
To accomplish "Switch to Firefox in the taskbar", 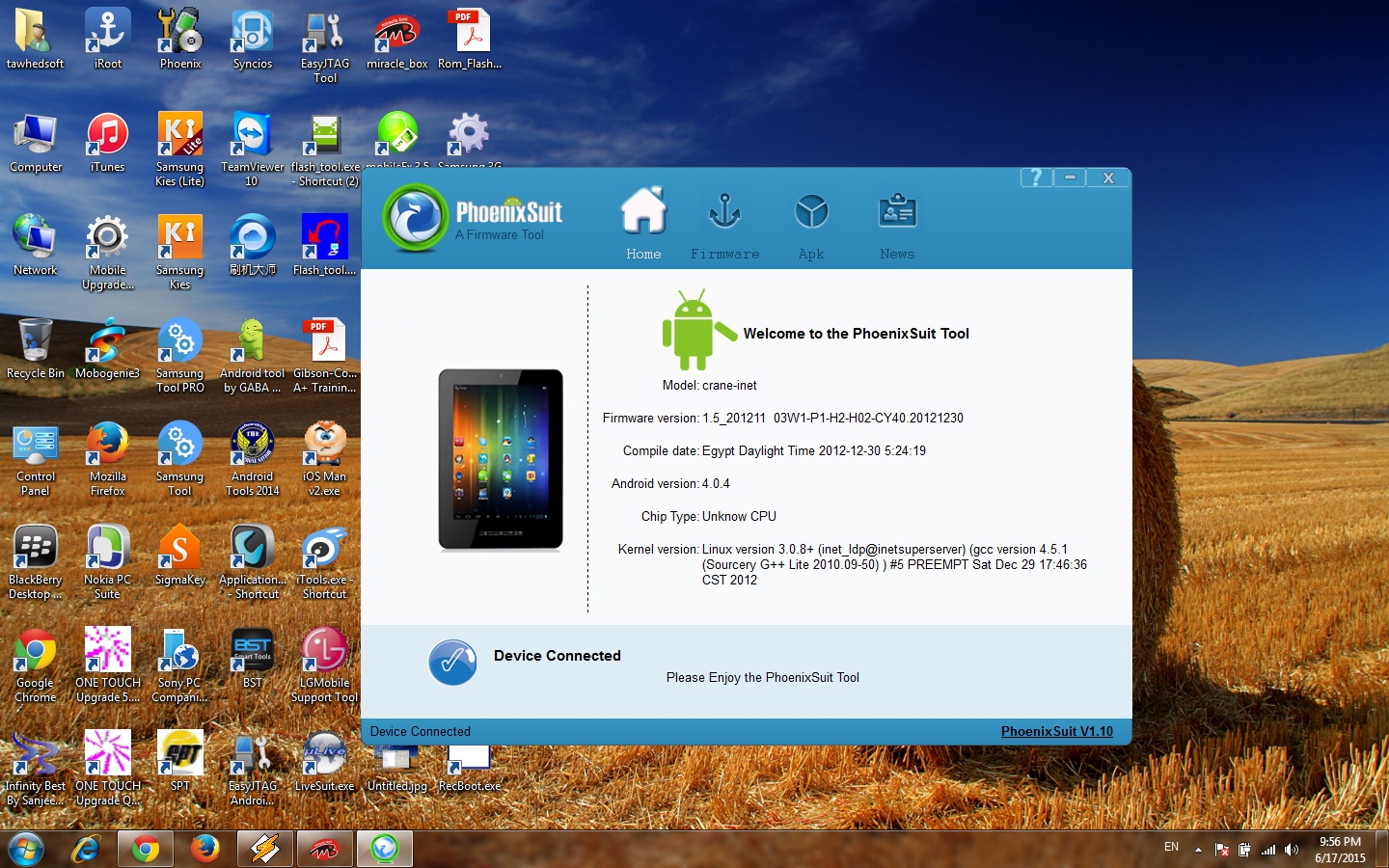I will pyautogui.click(x=205, y=849).
